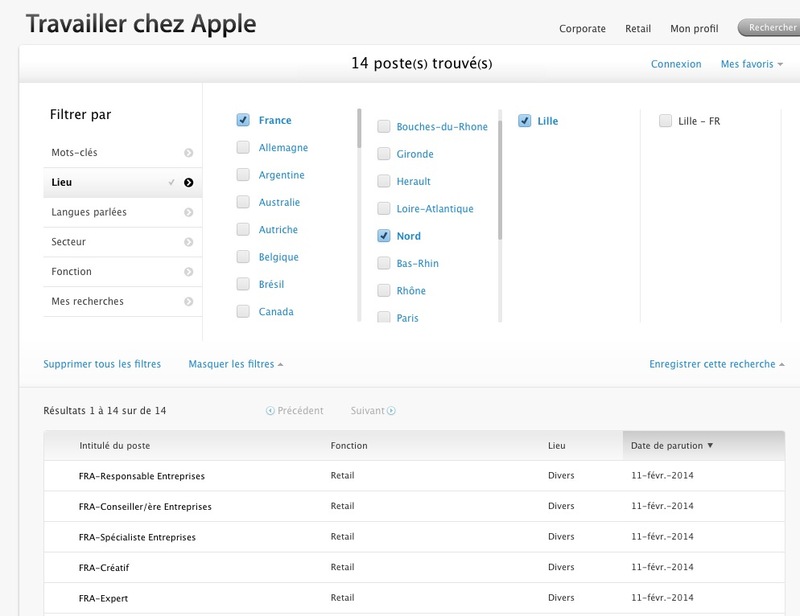Click the Autriche country label
This screenshot has height=616, width=800.
pyautogui.click(x=278, y=230)
